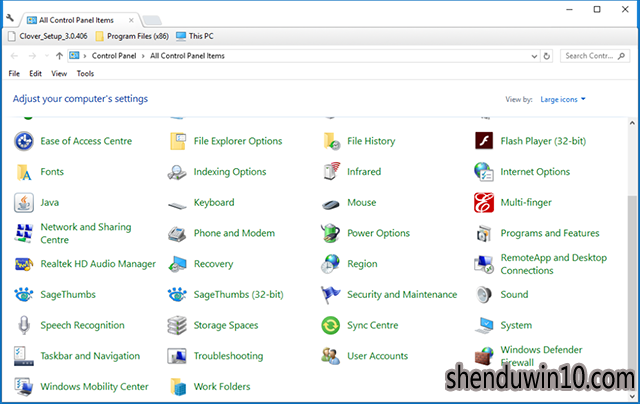Click the green Sync Centre icon

coord(331,325)
